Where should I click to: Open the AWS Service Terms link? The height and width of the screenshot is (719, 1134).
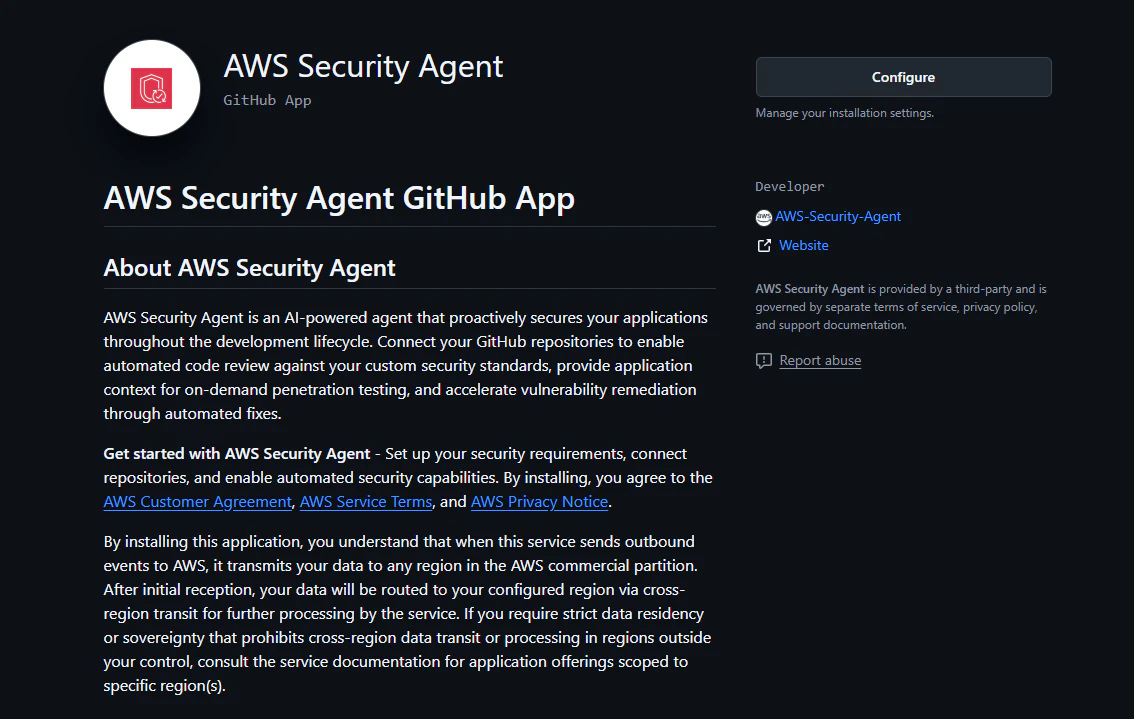366,501
